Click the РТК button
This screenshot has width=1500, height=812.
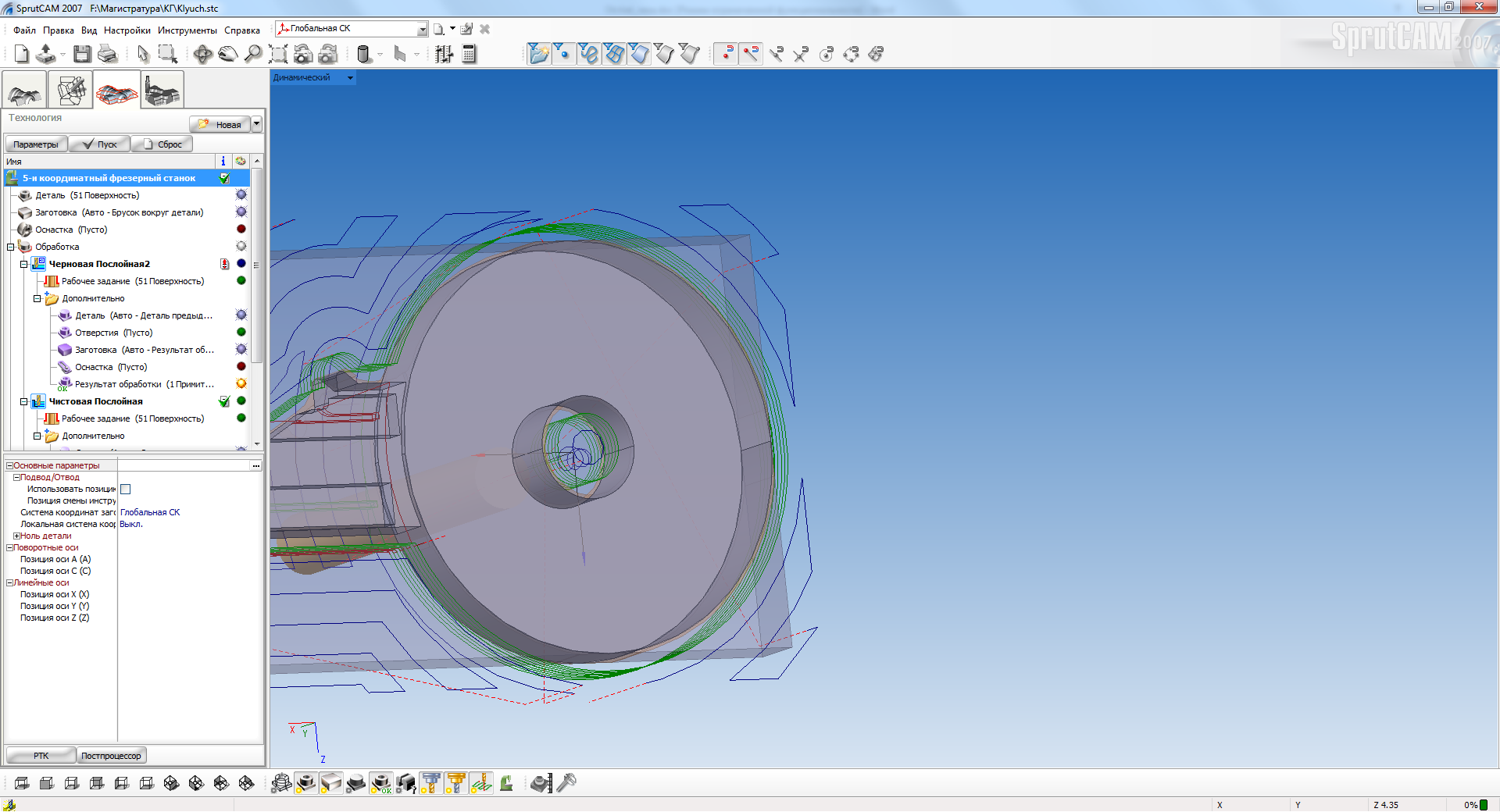point(41,756)
